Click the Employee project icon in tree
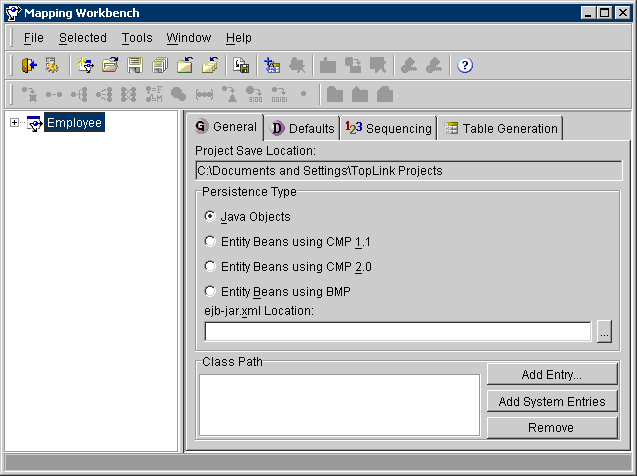 [34, 123]
